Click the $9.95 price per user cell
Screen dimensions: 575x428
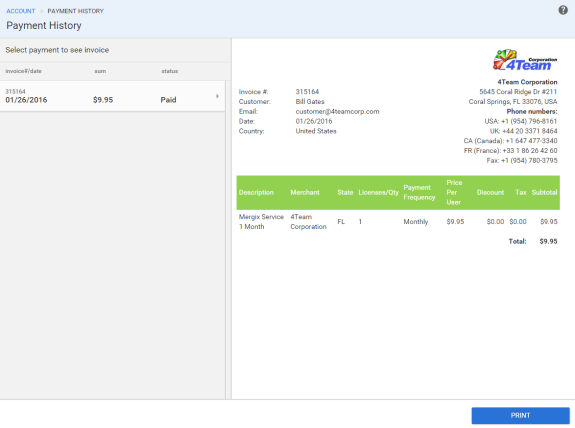(455, 222)
